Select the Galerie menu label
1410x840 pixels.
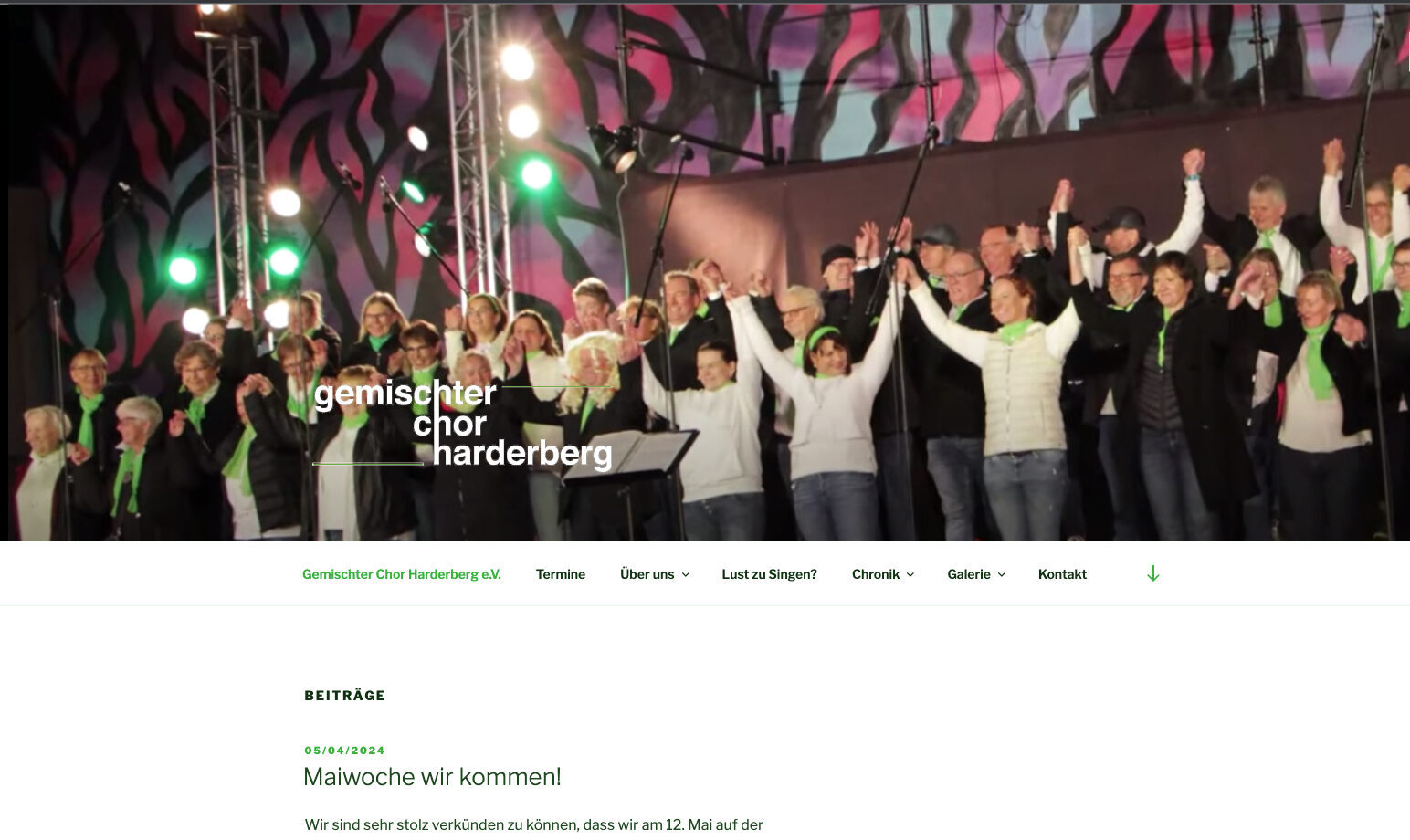[969, 574]
